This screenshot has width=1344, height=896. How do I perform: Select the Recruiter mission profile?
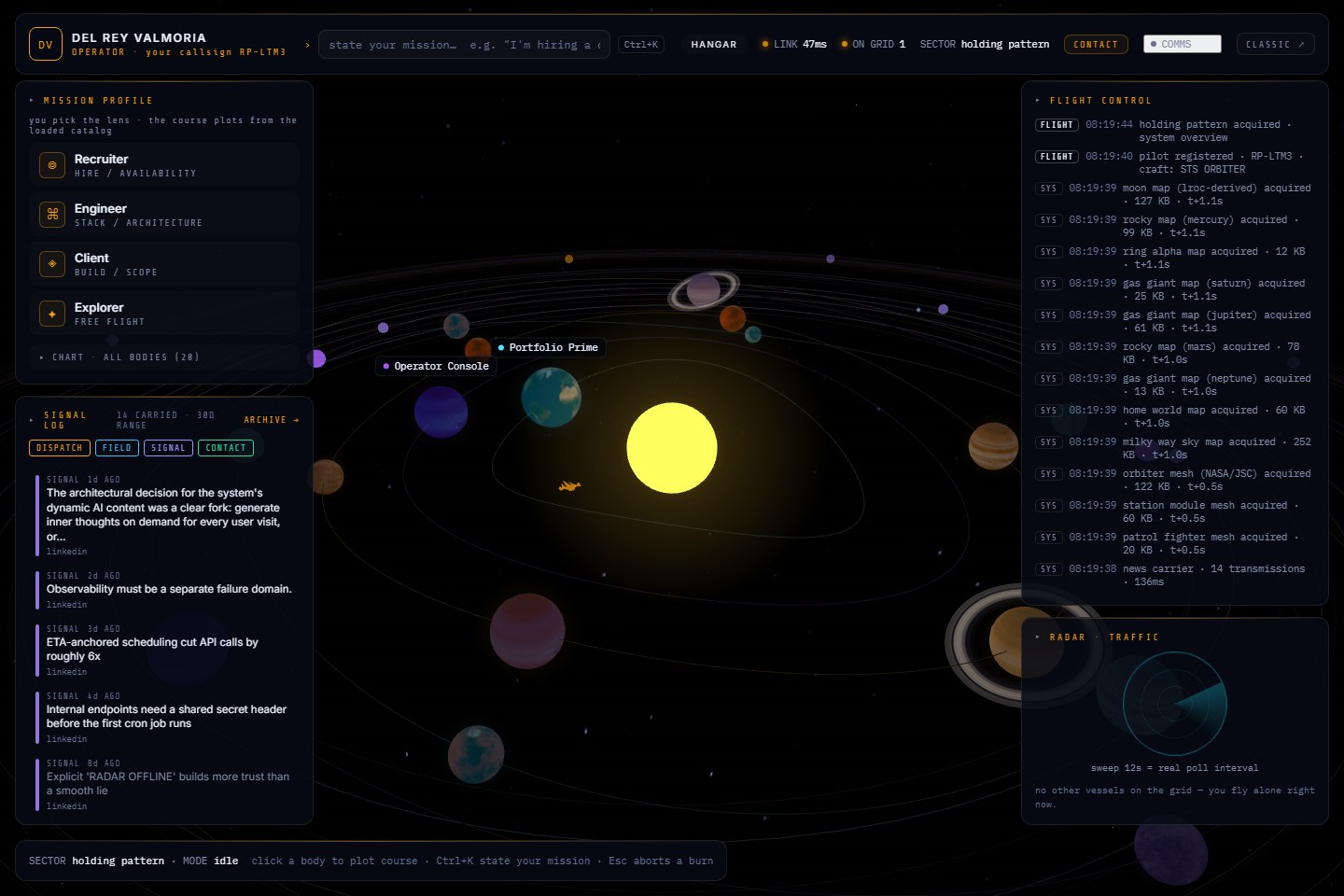click(164, 165)
